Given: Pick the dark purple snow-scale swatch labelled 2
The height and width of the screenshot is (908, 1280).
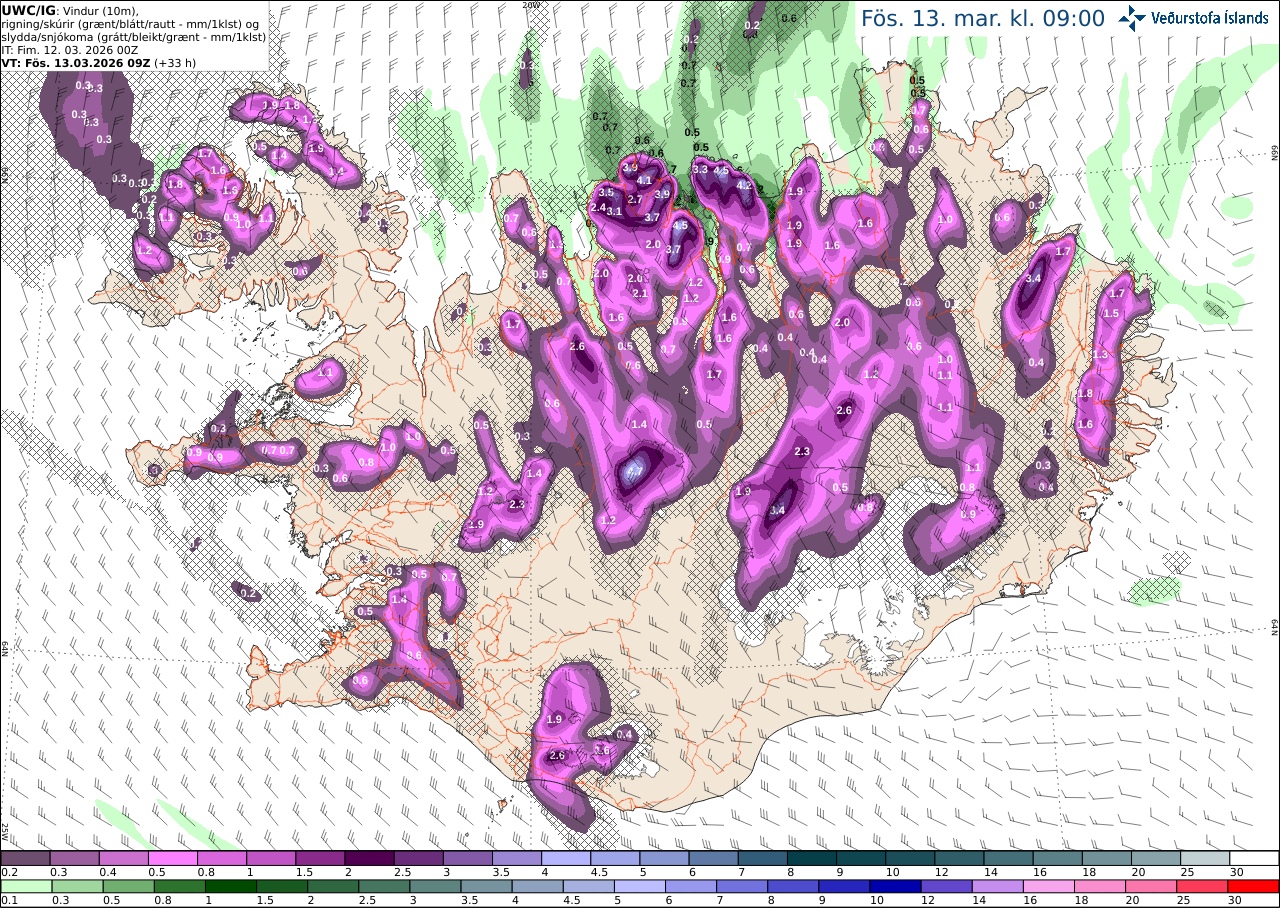Looking at the screenshot, I should [x=369, y=858].
